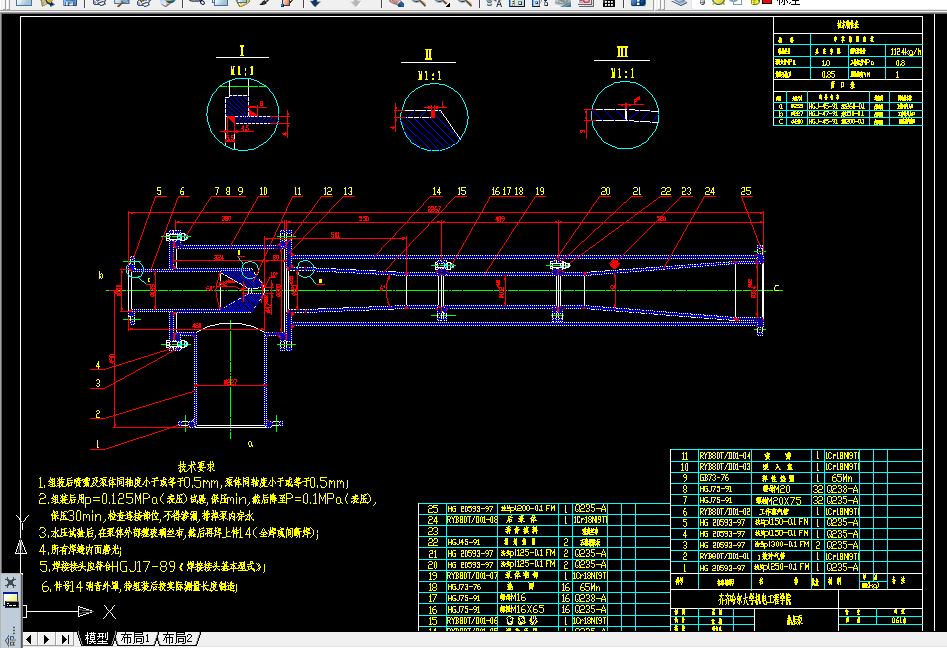
Task: Click the next-tab right arrow beside 模型
Action: click(47, 638)
